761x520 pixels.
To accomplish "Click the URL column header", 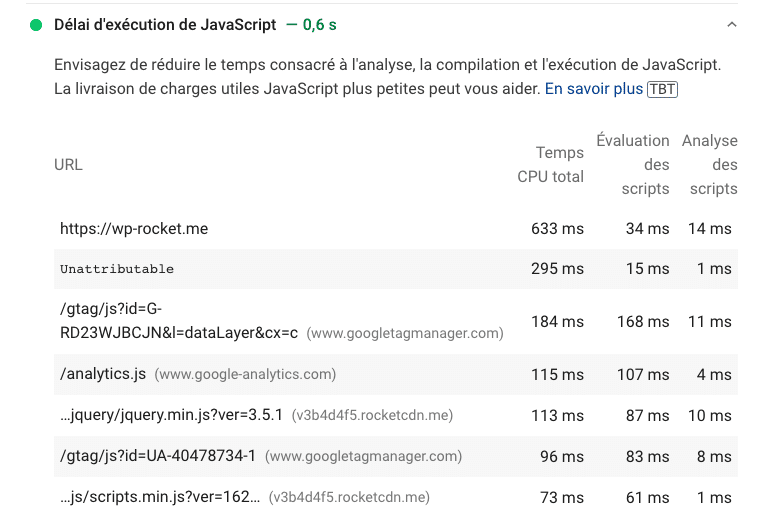I will point(68,165).
